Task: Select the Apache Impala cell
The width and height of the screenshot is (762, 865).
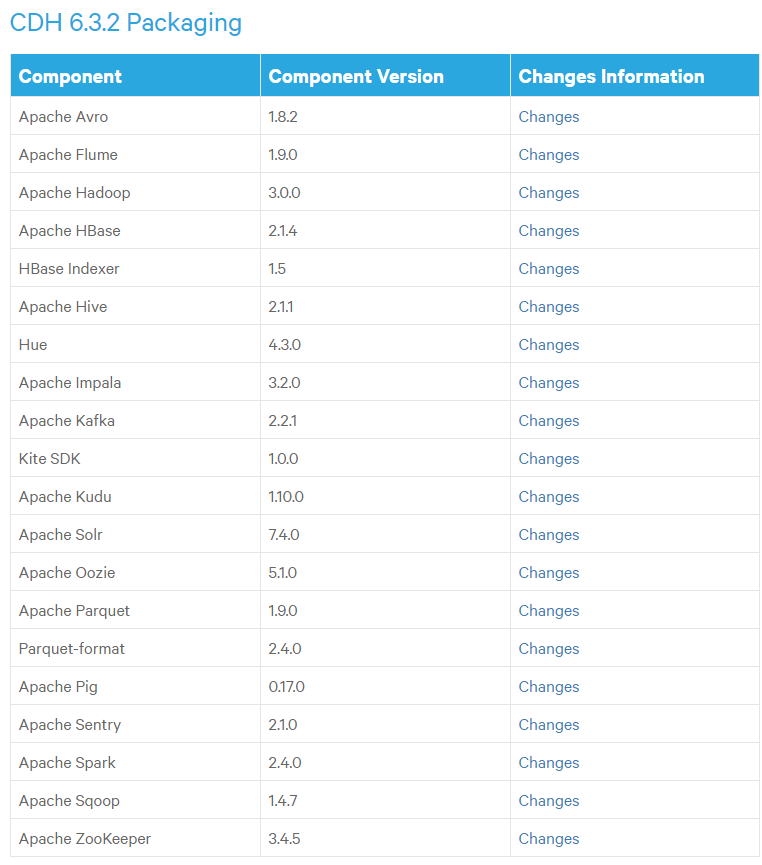Action: (x=135, y=383)
